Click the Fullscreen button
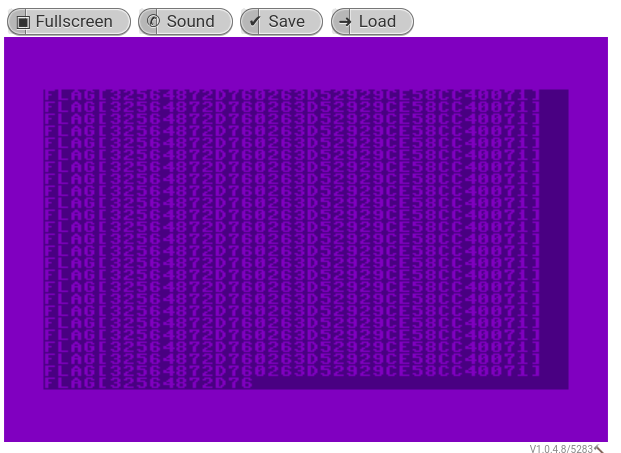The height and width of the screenshot is (453, 621). pos(69,22)
